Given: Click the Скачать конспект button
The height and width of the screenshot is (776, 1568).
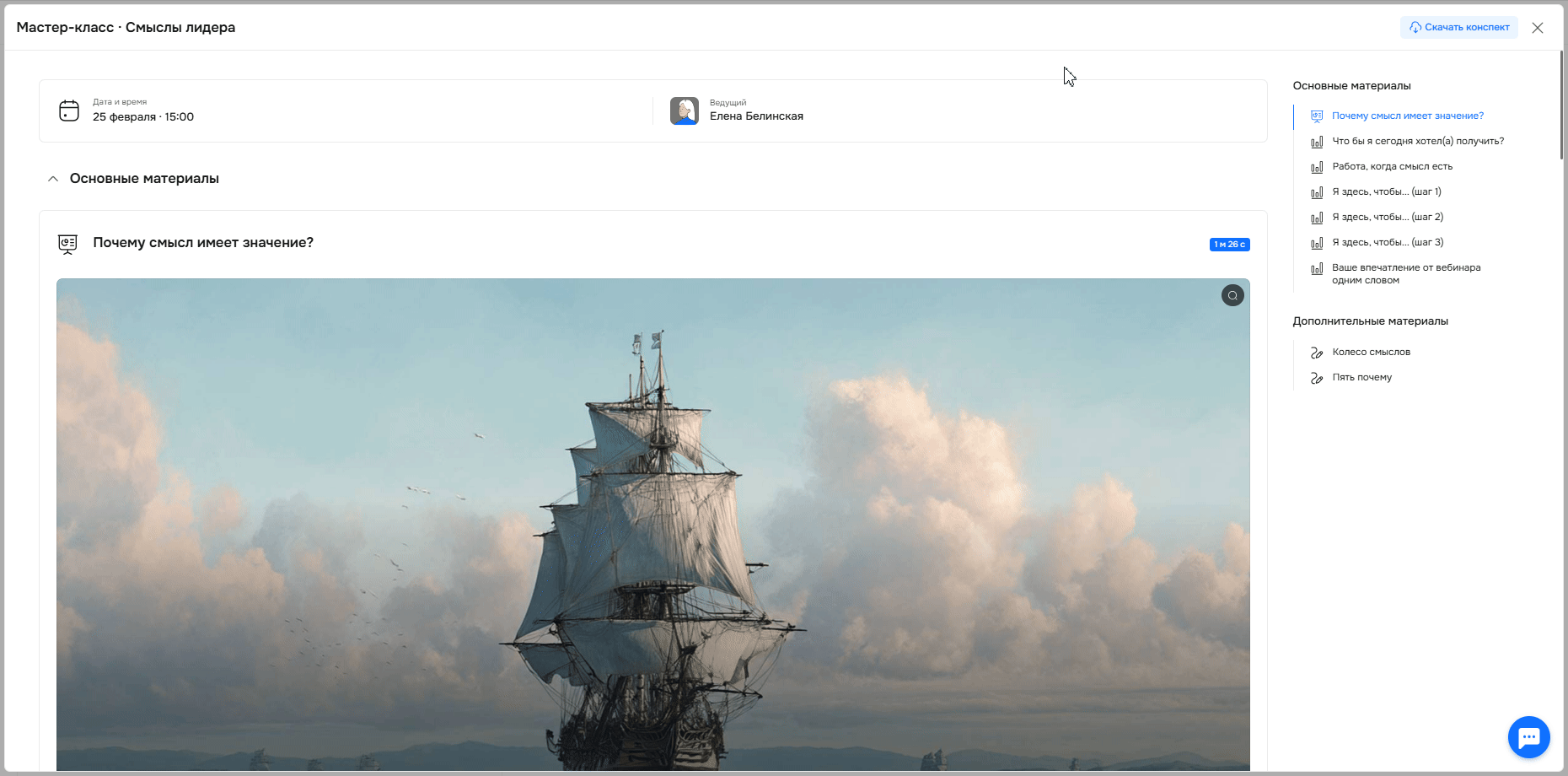Looking at the screenshot, I should [x=1459, y=28].
